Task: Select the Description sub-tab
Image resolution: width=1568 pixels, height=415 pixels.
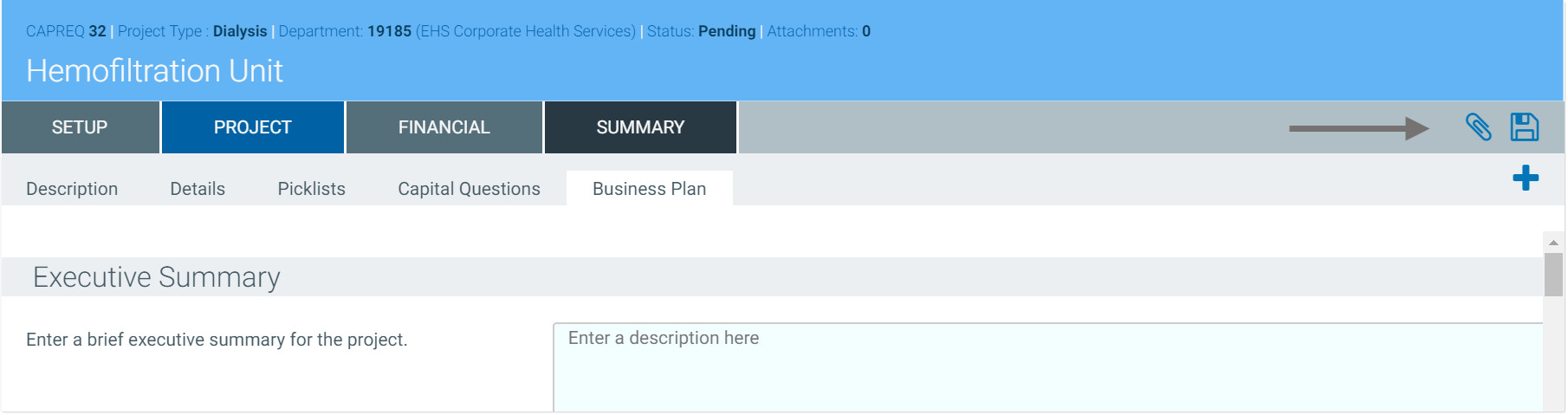Action: tap(72, 189)
